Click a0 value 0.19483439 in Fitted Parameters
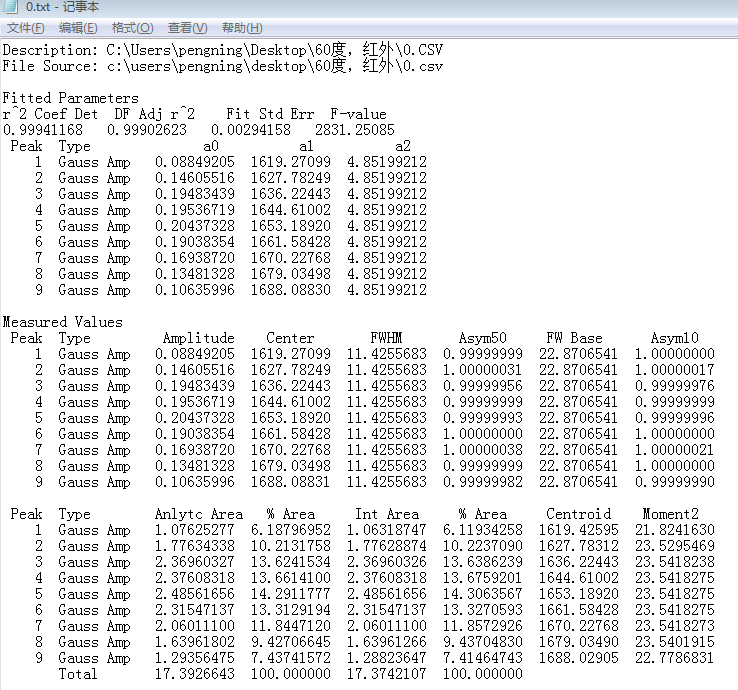The height and width of the screenshot is (690, 738). (x=195, y=194)
